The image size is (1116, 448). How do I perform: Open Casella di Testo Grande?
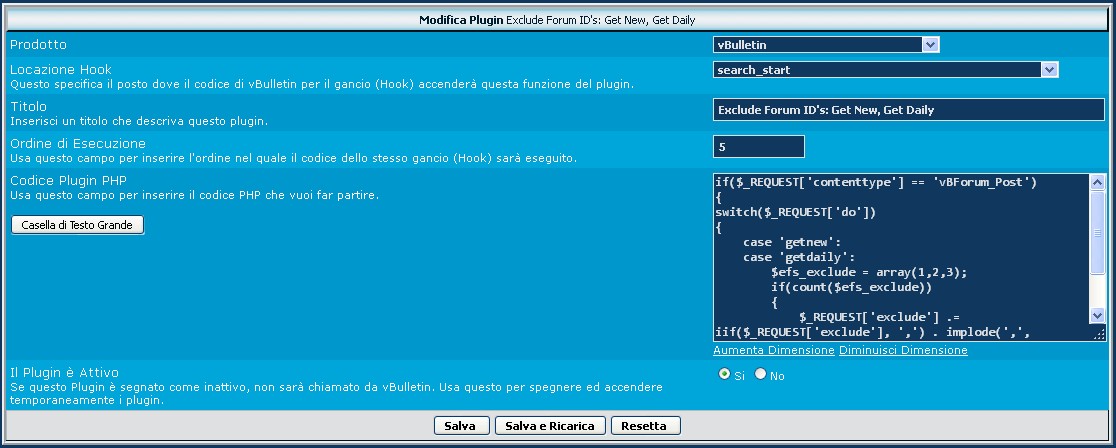[77, 225]
